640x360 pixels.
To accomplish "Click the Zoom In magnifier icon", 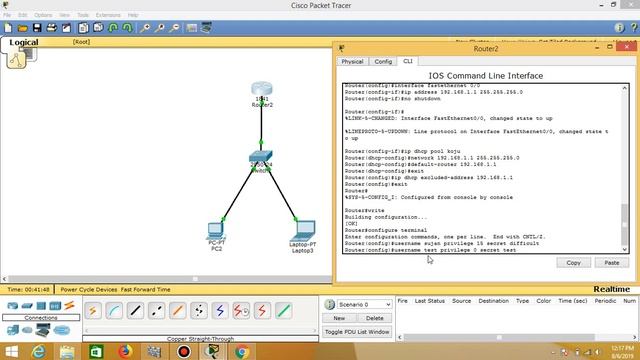I will coord(145,28).
